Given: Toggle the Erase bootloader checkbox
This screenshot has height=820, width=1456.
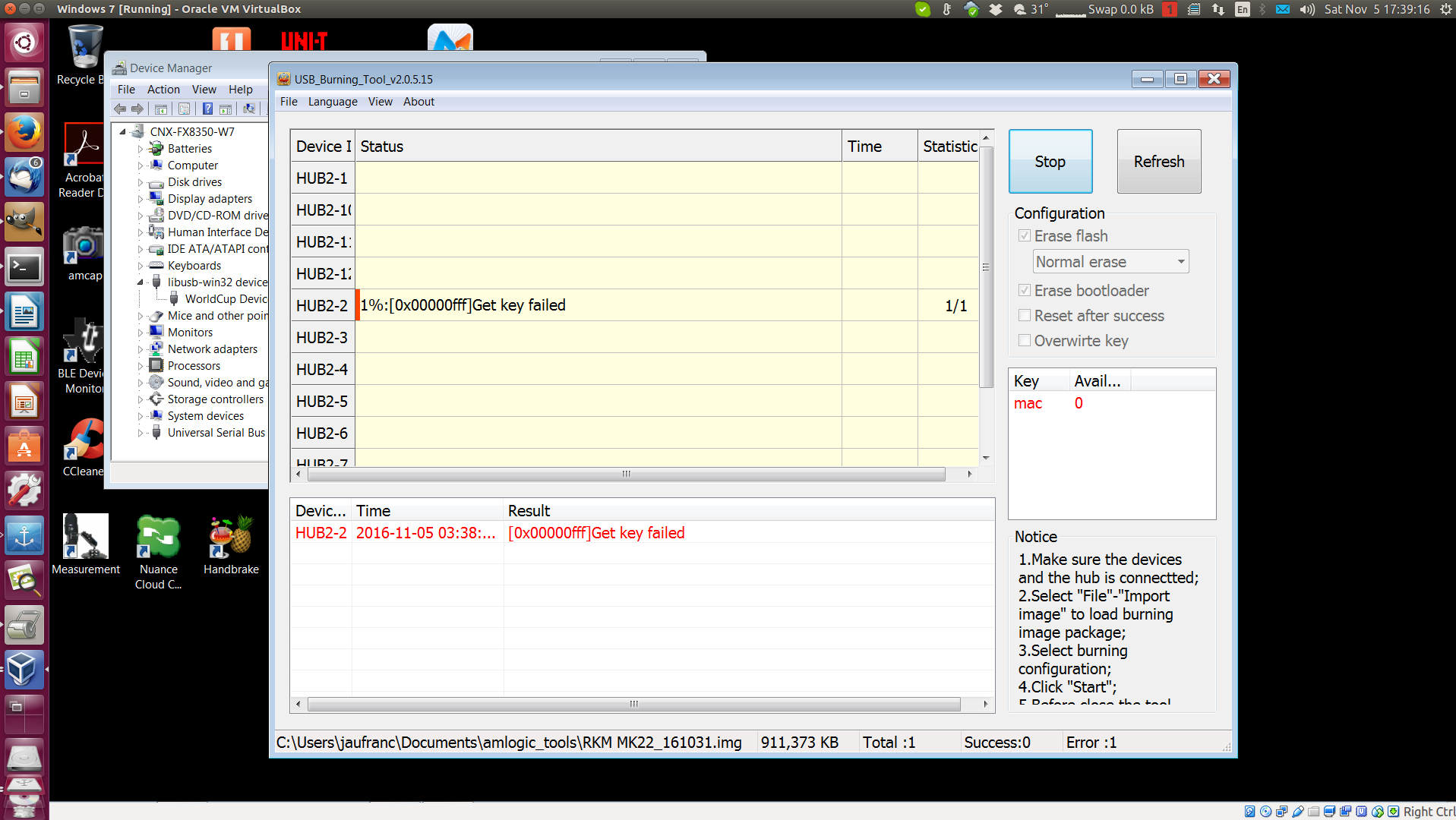Looking at the screenshot, I should pyautogui.click(x=1025, y=291).
